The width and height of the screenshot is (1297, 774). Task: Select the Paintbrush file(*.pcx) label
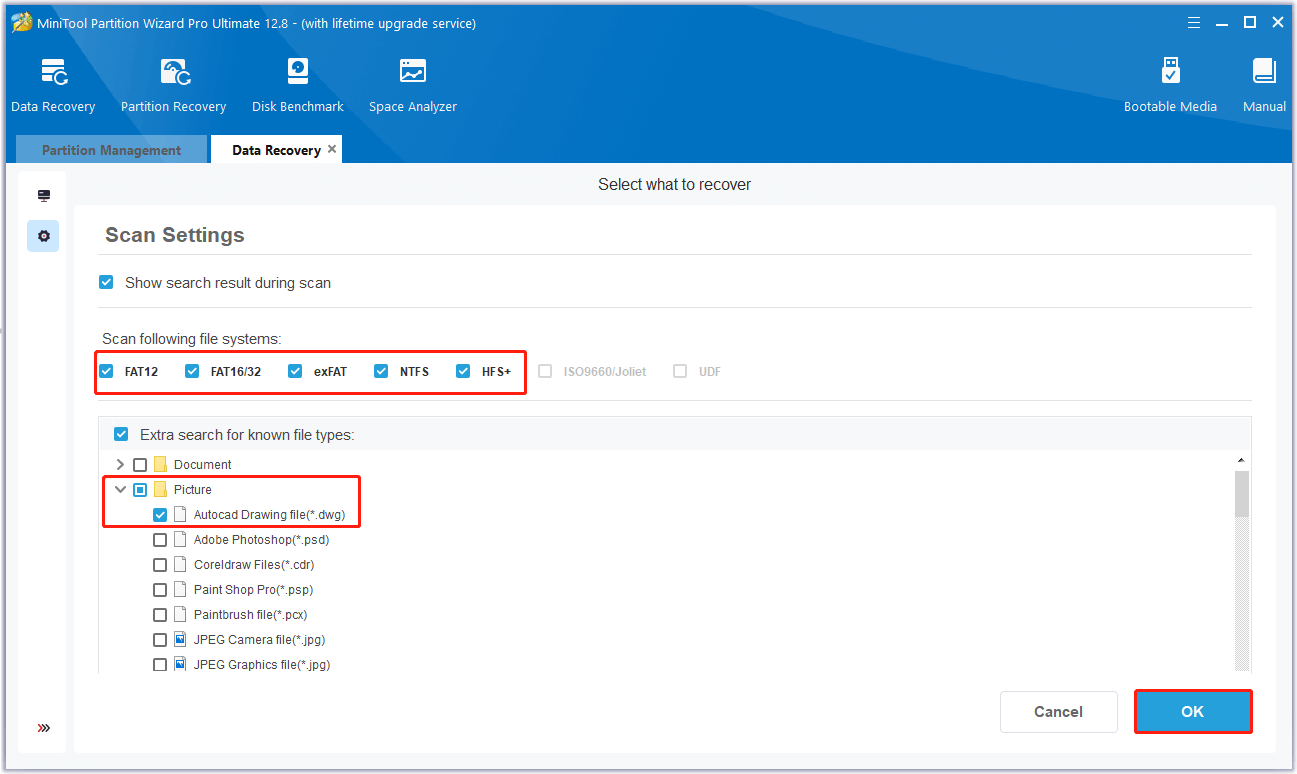[250, 615]
